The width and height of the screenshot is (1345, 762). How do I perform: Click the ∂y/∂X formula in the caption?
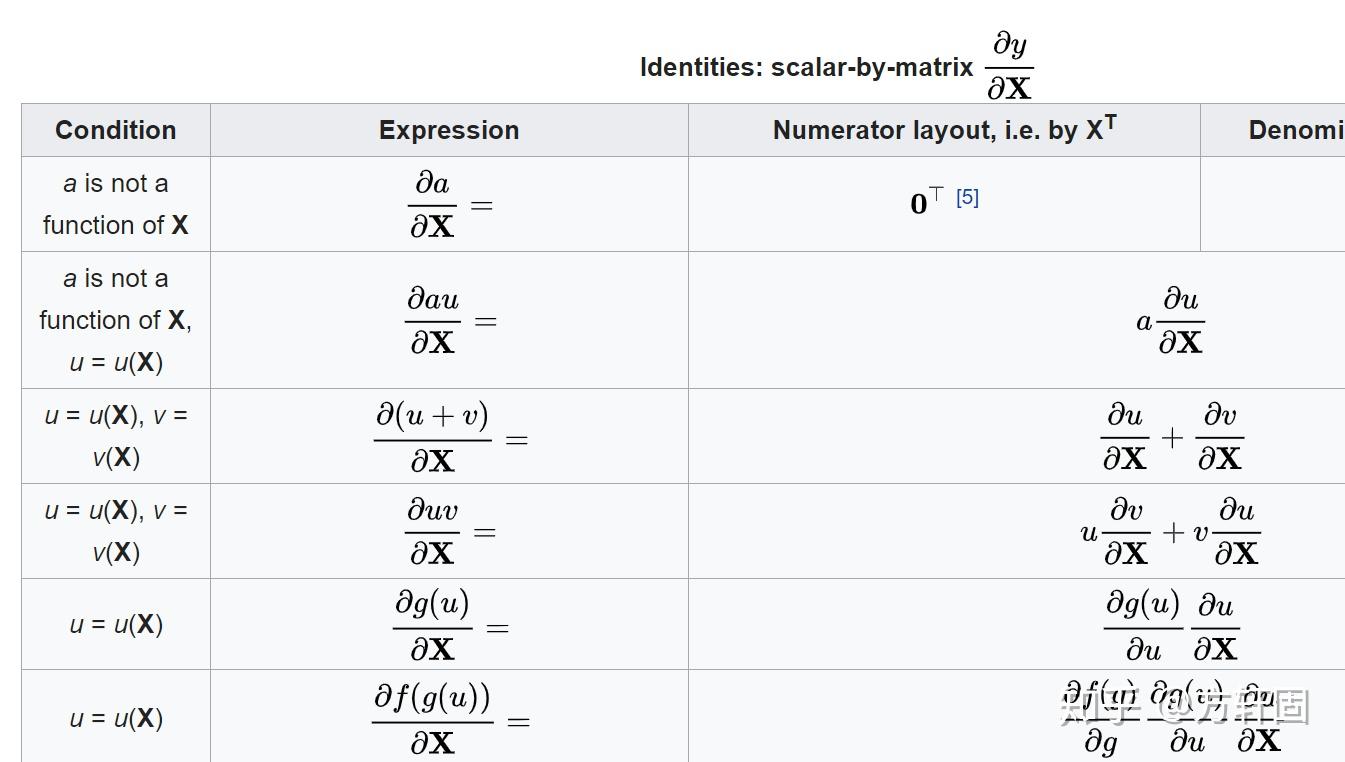point(1010,66)
